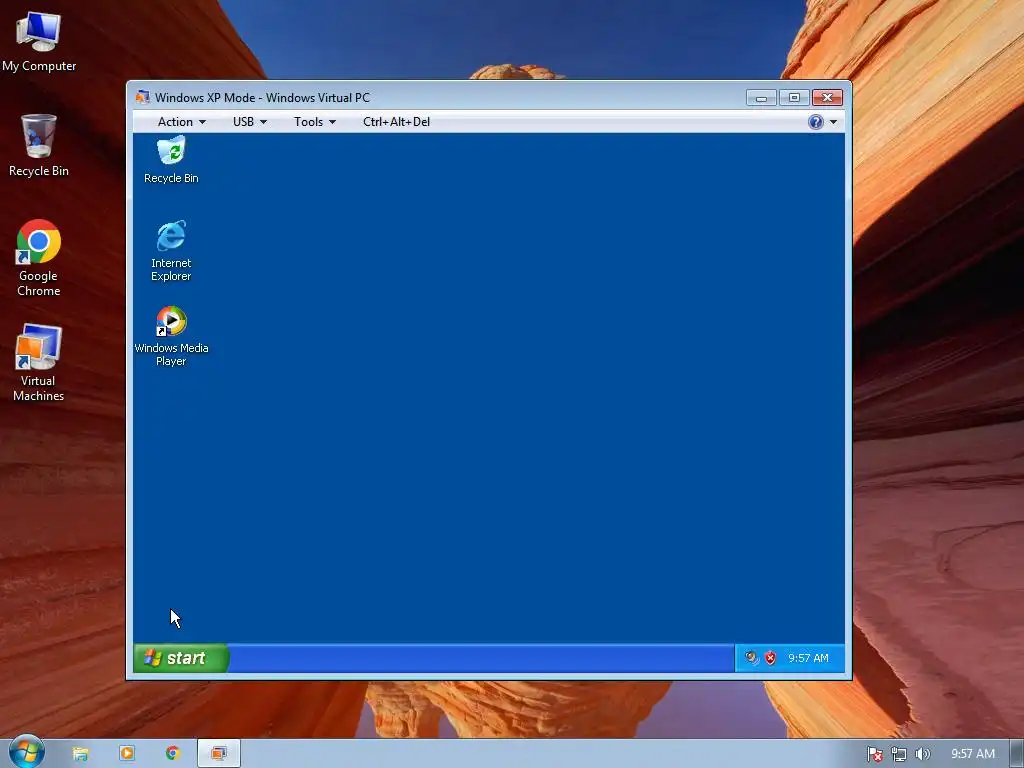Image resolution: width=1024 pixels, height=768 pixels.
Task: Select the host desktop Recycle Bin icon
Action: [39, 145]
